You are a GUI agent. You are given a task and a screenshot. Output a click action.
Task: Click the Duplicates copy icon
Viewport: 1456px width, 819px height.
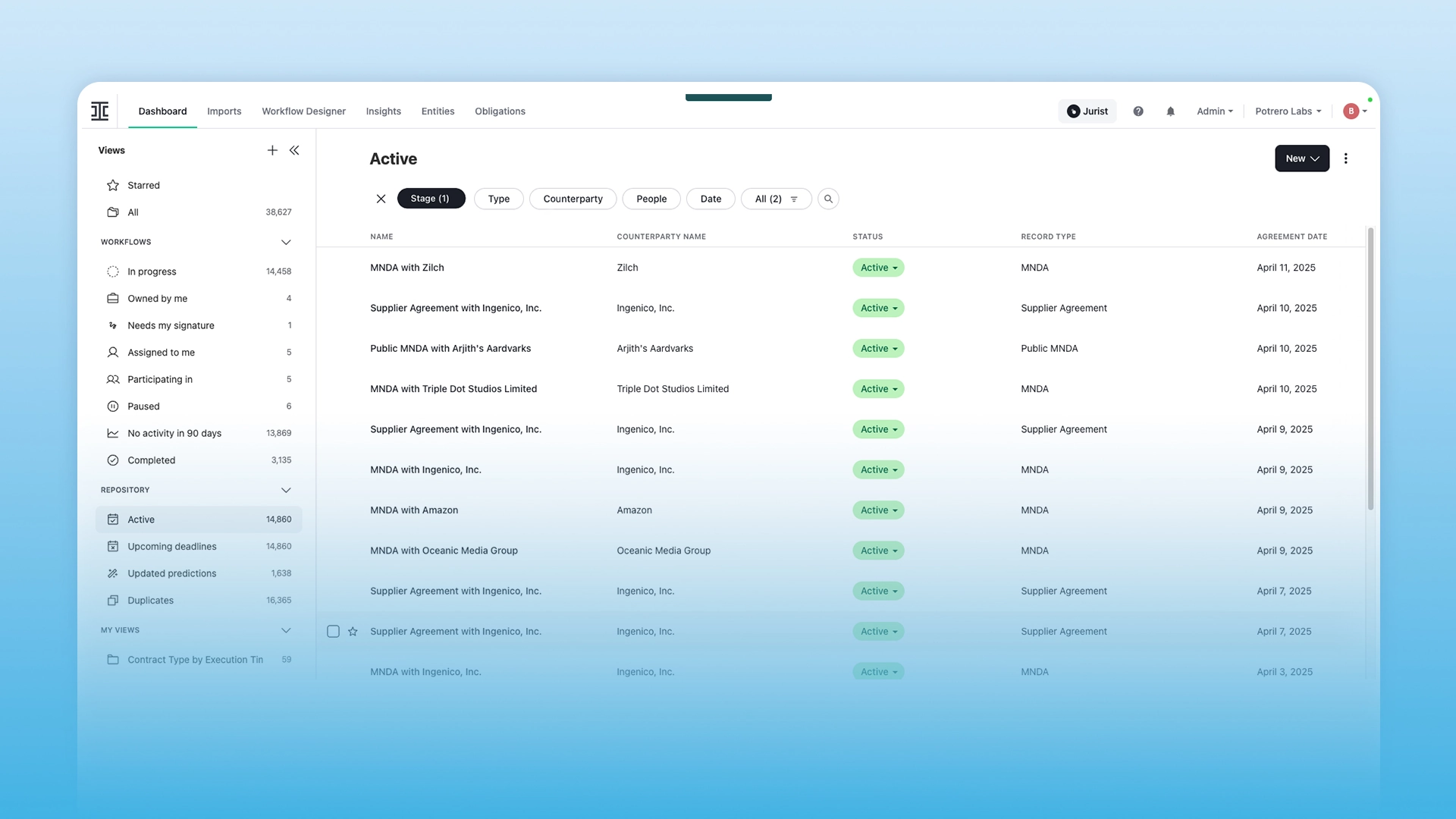click(113, 600)
